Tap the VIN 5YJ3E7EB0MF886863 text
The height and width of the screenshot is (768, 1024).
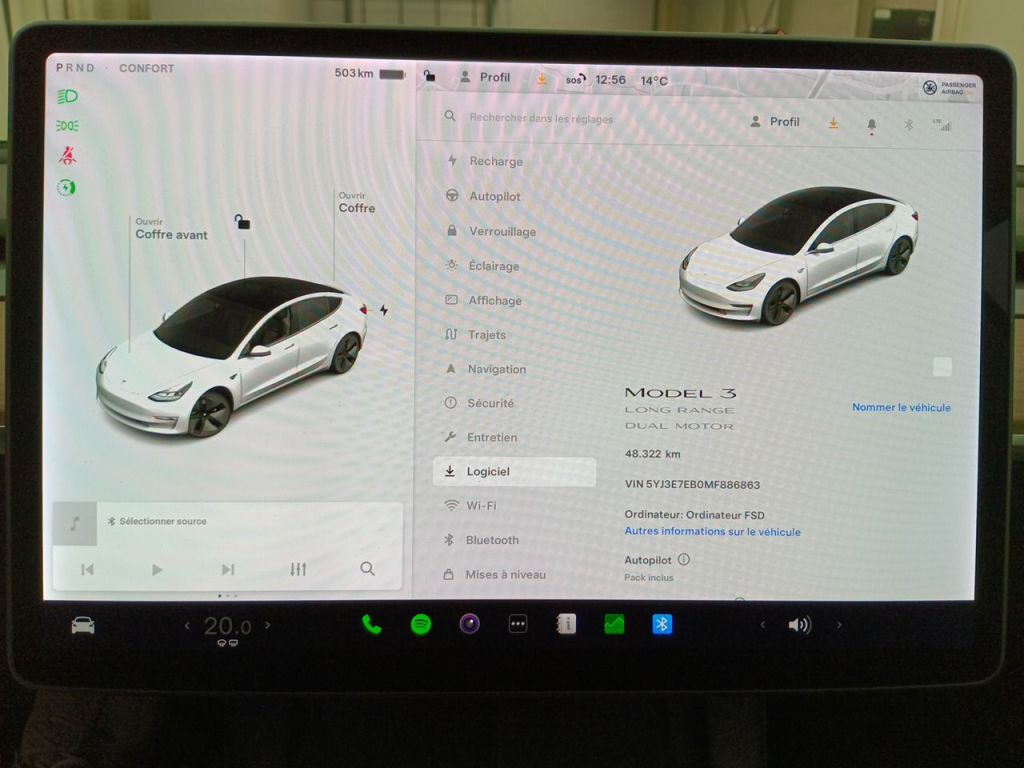692,485
